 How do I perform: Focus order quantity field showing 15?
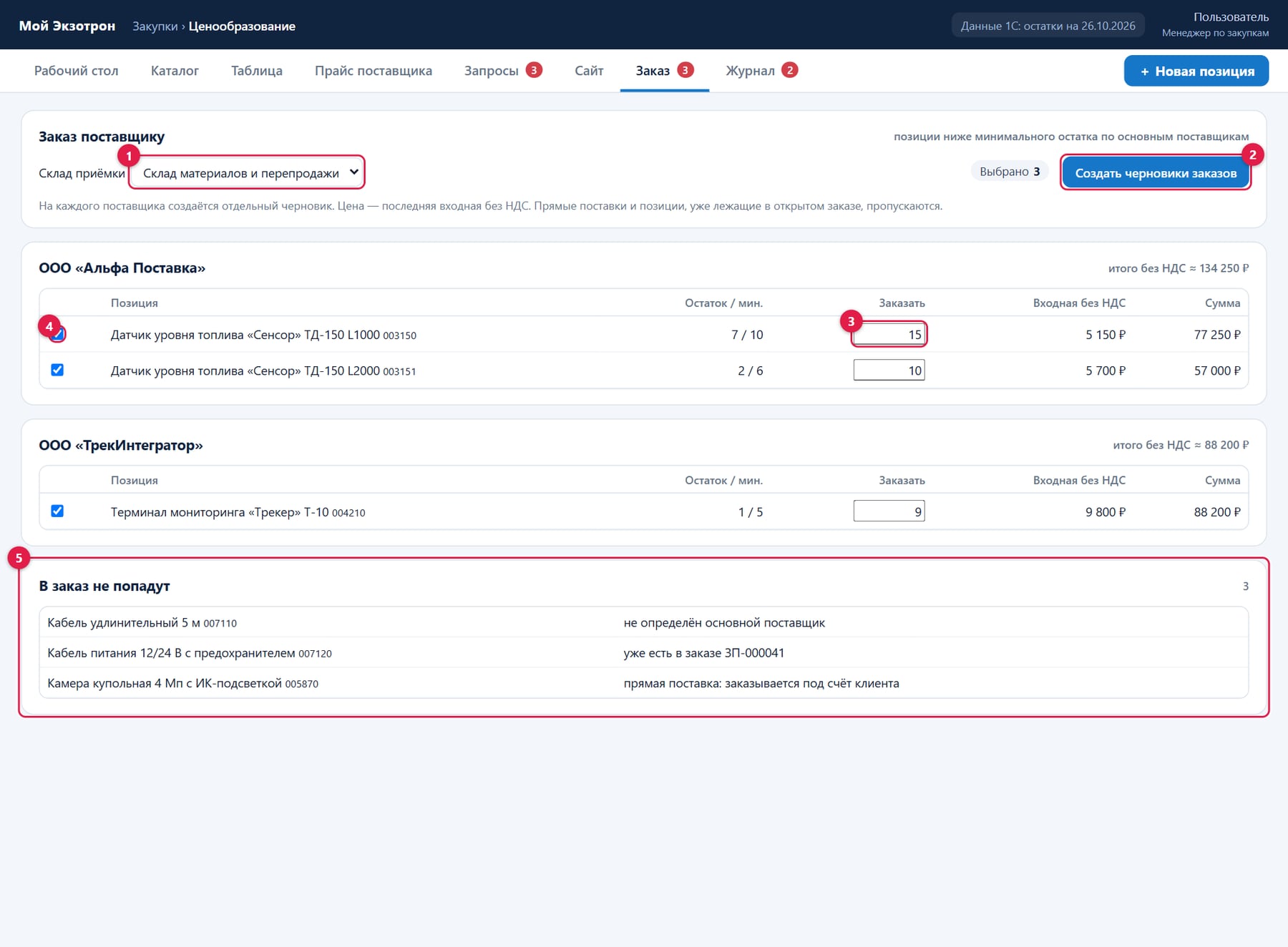(889, 334)
